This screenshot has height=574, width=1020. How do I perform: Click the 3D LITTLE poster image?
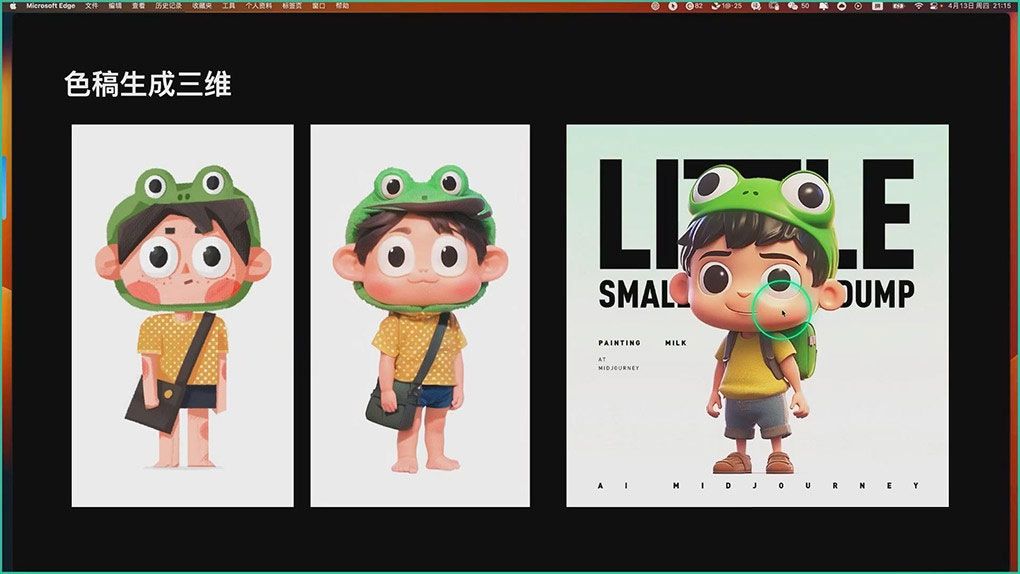click(x=757, y=315)
